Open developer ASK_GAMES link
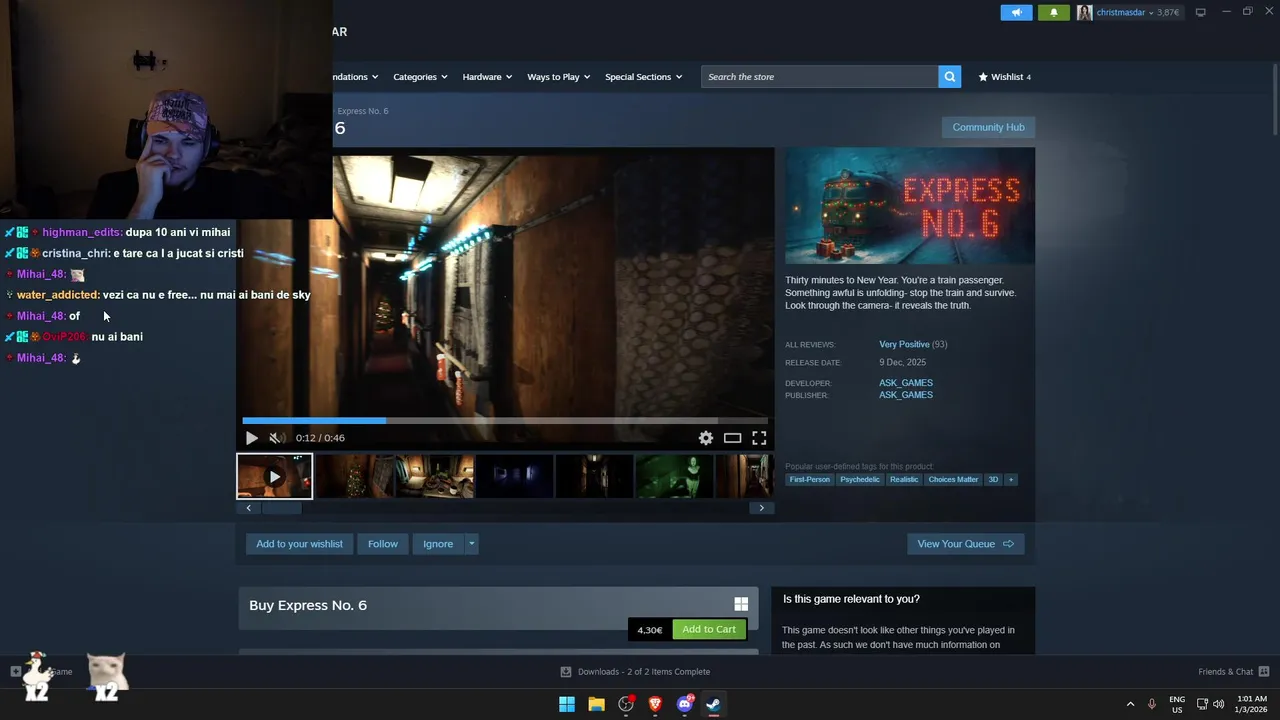Image resolution: width=1280 pixels, height=720 pixels. click(906, 383)
